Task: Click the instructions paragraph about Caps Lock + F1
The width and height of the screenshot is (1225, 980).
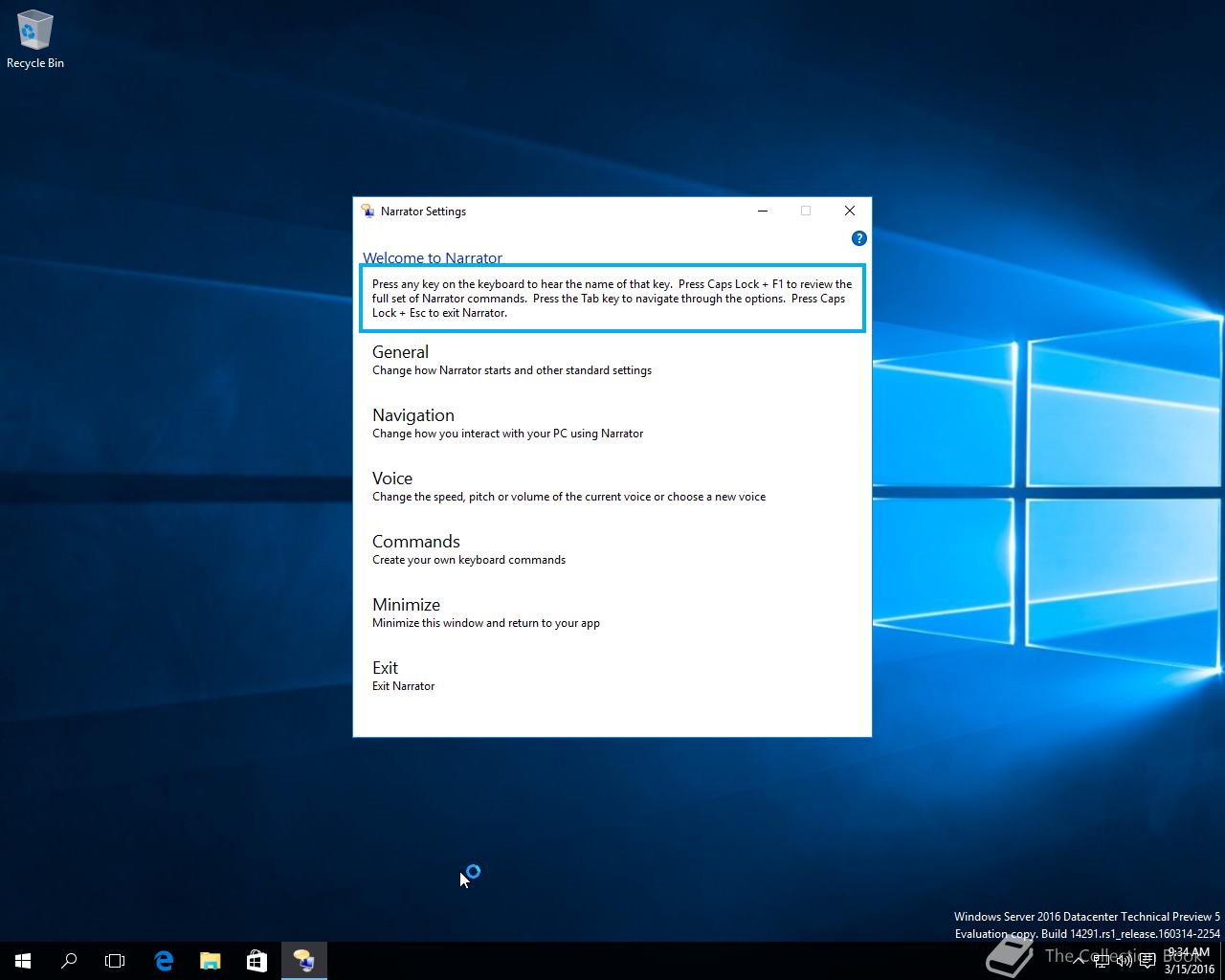Action: (612, 299)
